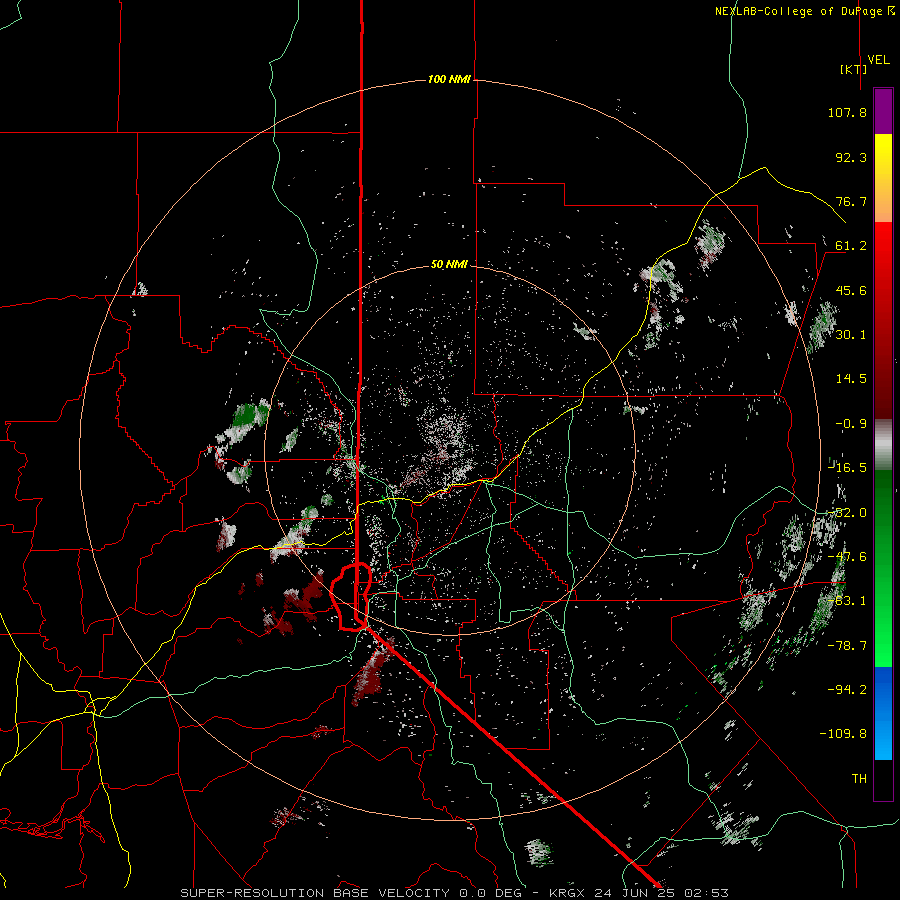The image size is (900, 900).
Task: Select the -109.8 scale label
Action: pos(843,734)
